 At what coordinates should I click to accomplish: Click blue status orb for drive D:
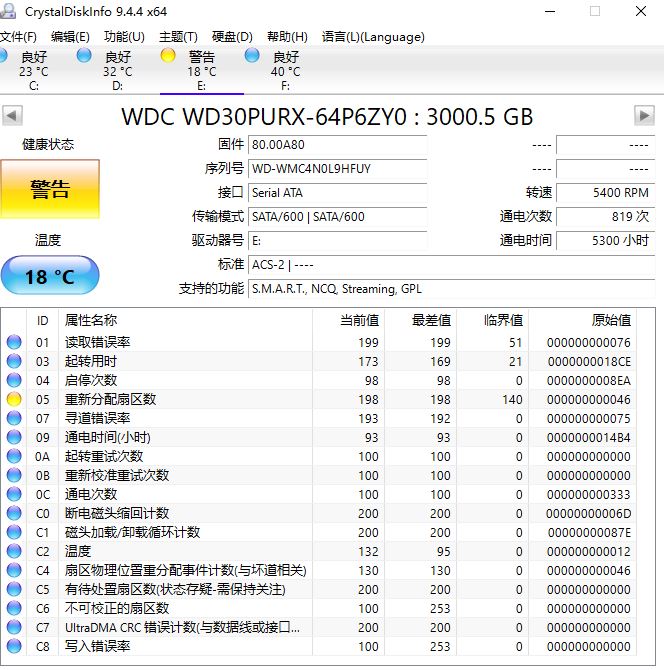(x=84, y=55)
